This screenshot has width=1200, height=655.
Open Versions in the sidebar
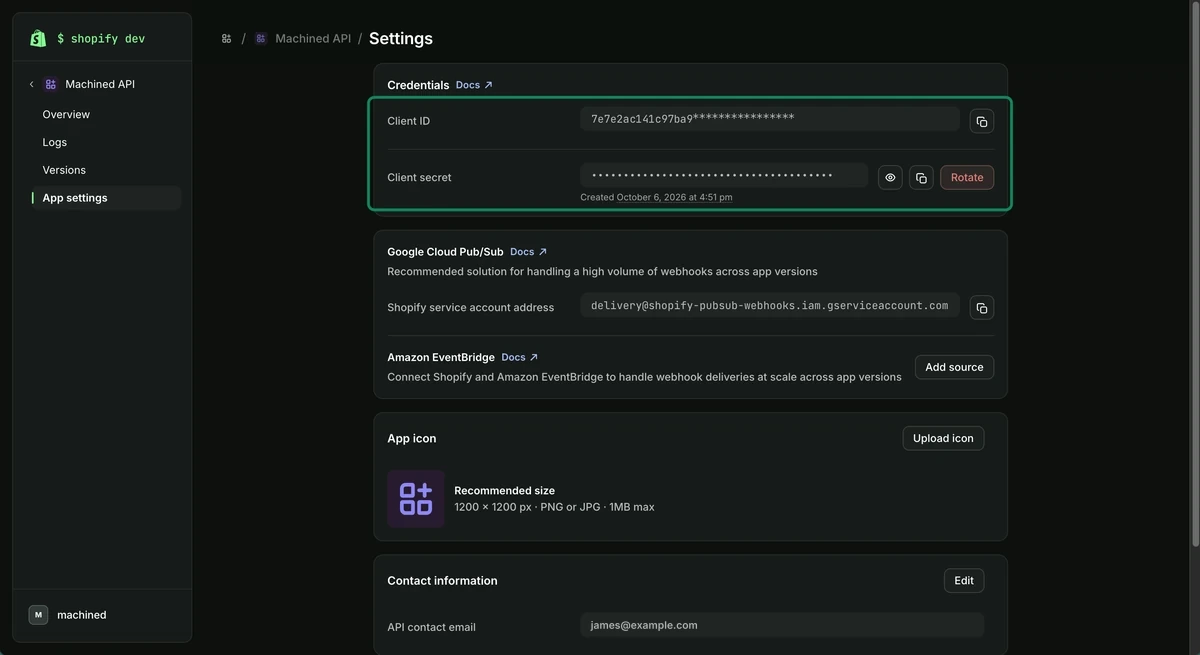tap(64, 170)
